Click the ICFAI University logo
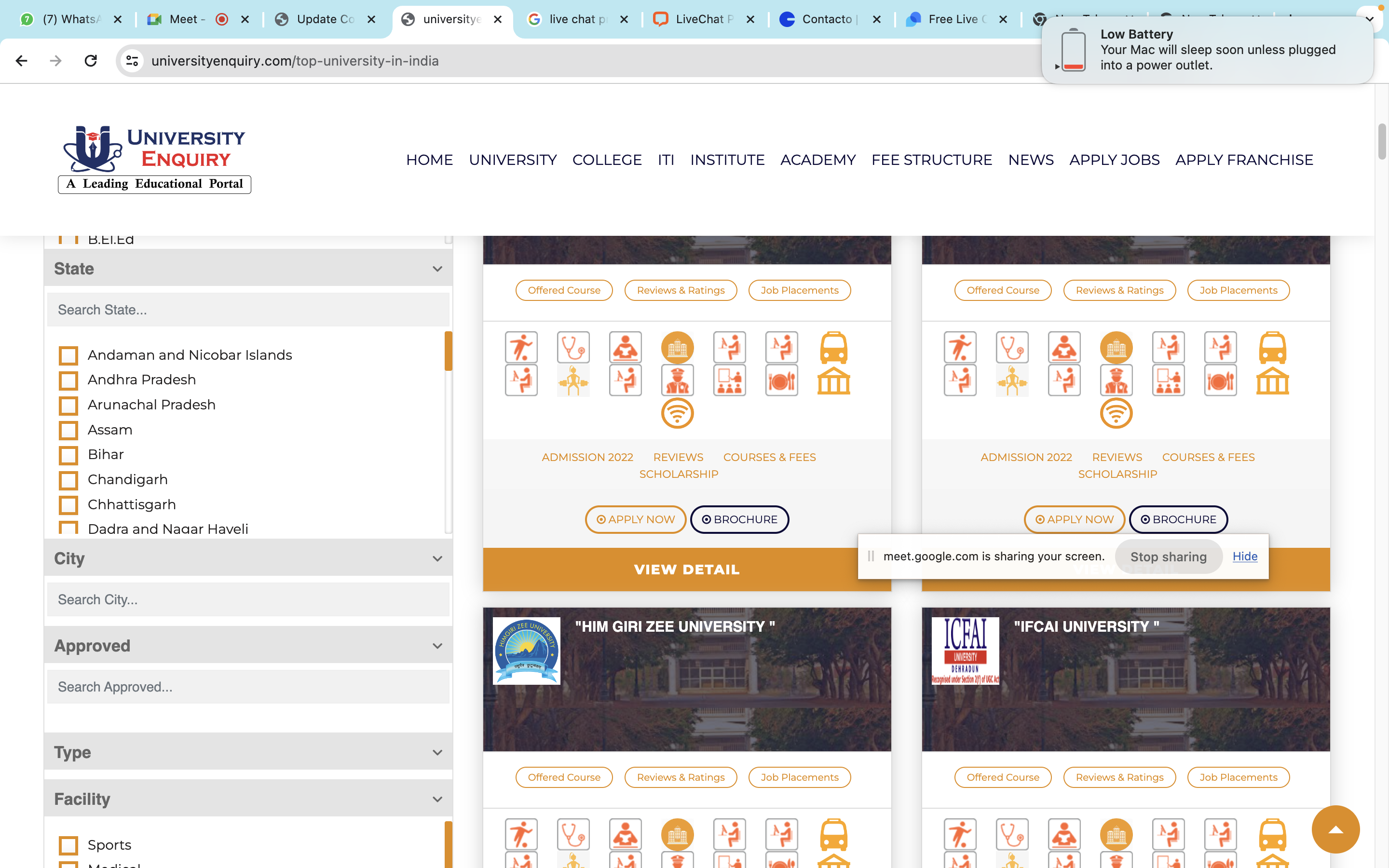1389x868 pixels. coord(965,651)
